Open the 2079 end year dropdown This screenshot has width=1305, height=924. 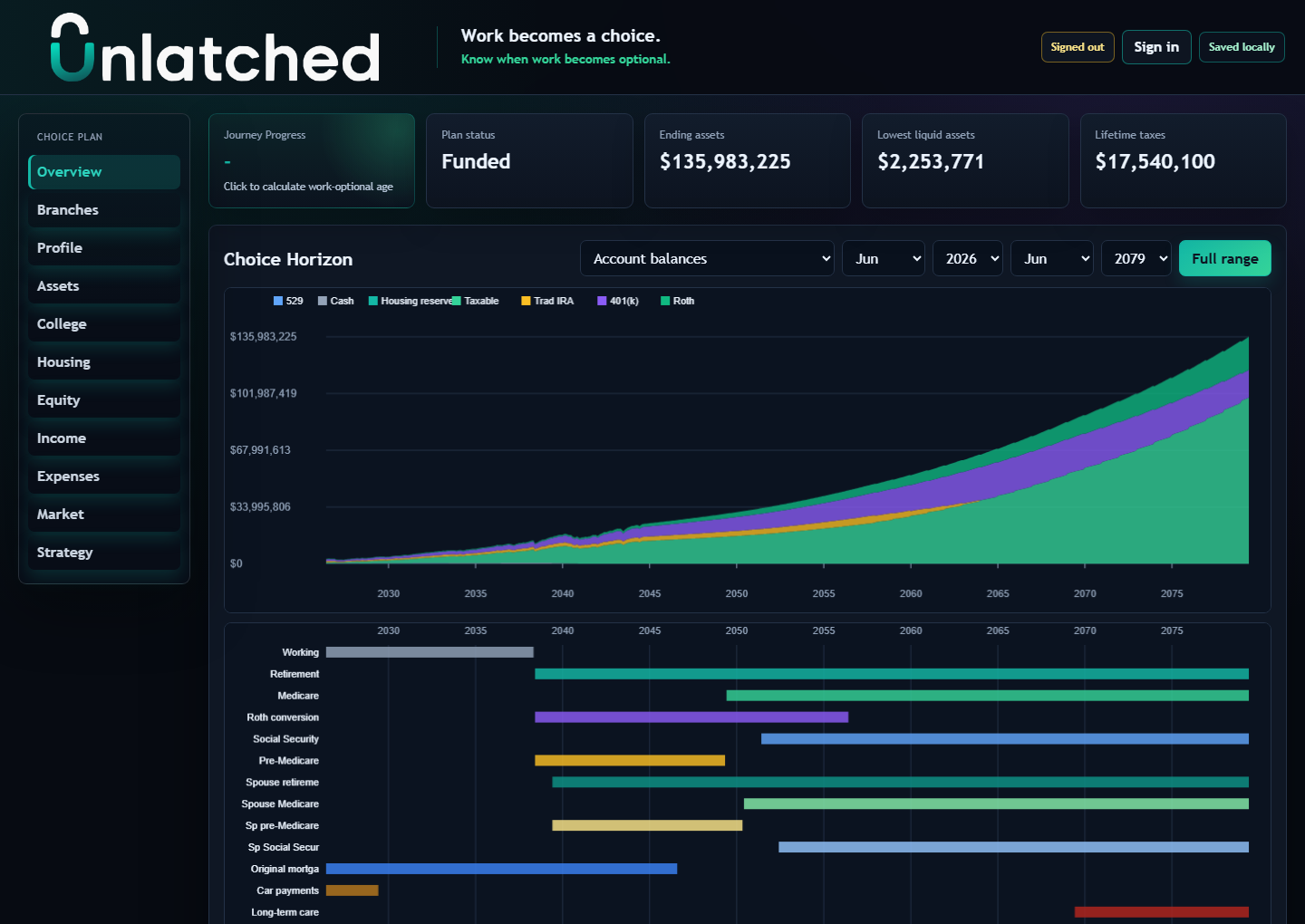pyautogui.click(x=1136, y=259)
